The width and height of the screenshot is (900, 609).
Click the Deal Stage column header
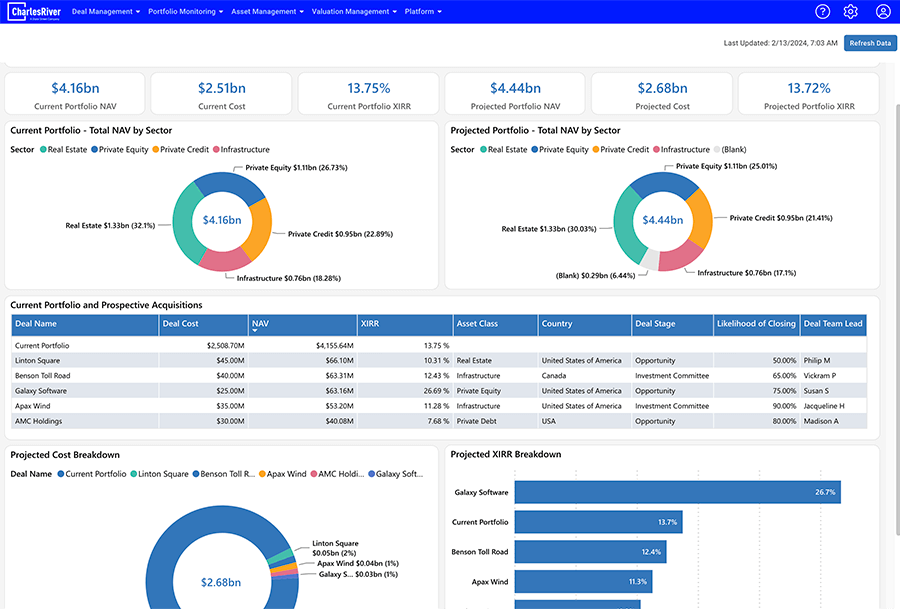click(672, 324)
